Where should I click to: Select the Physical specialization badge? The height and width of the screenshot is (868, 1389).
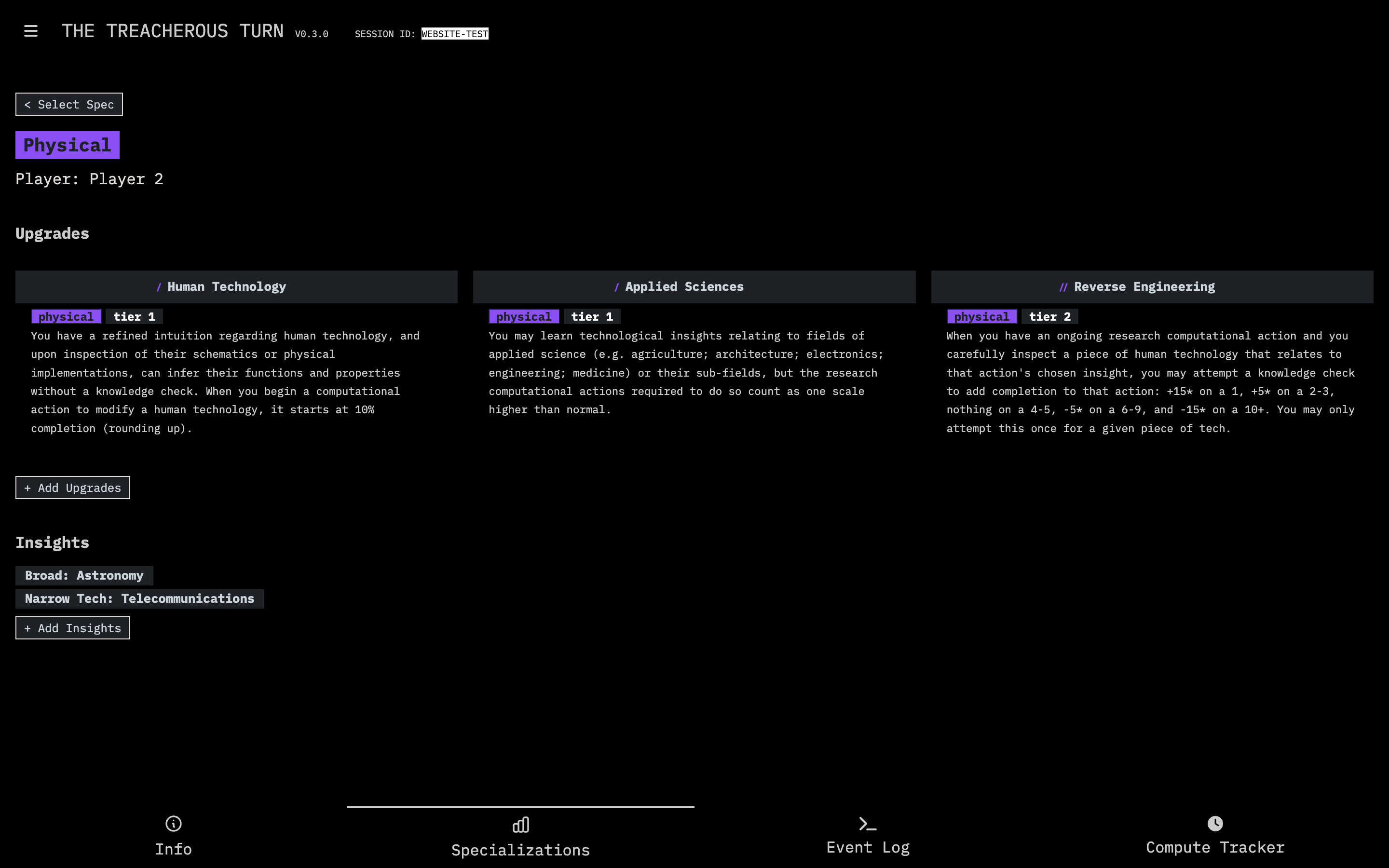[67, 145]
